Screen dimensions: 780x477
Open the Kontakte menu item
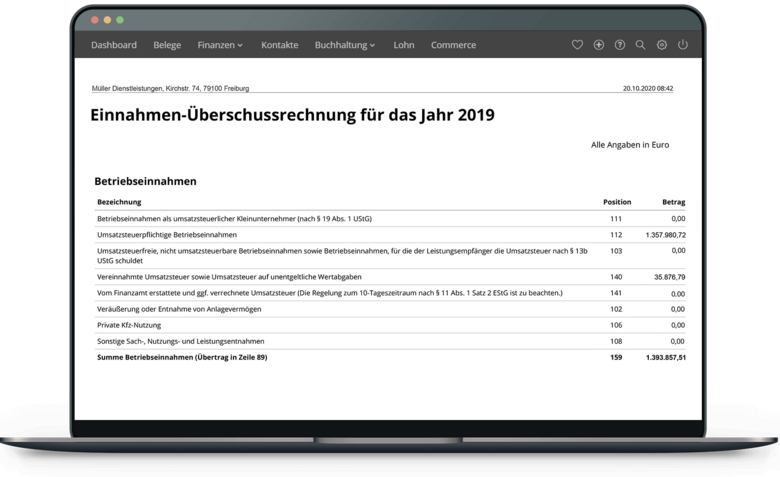click(x=280, y=45)
